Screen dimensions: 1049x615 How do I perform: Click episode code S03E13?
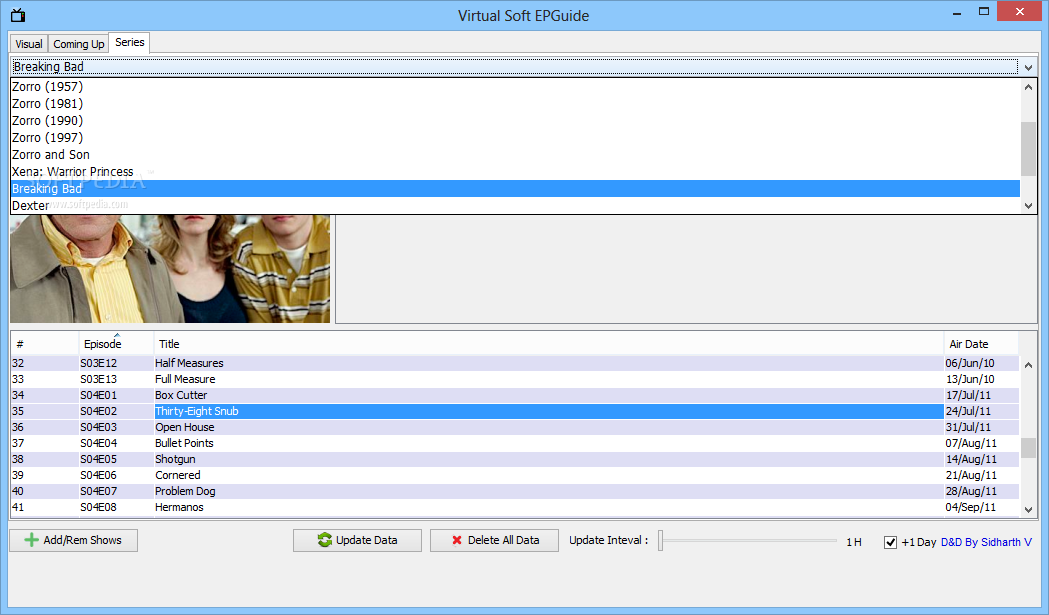pyautogui.click(x=98, y=379)
